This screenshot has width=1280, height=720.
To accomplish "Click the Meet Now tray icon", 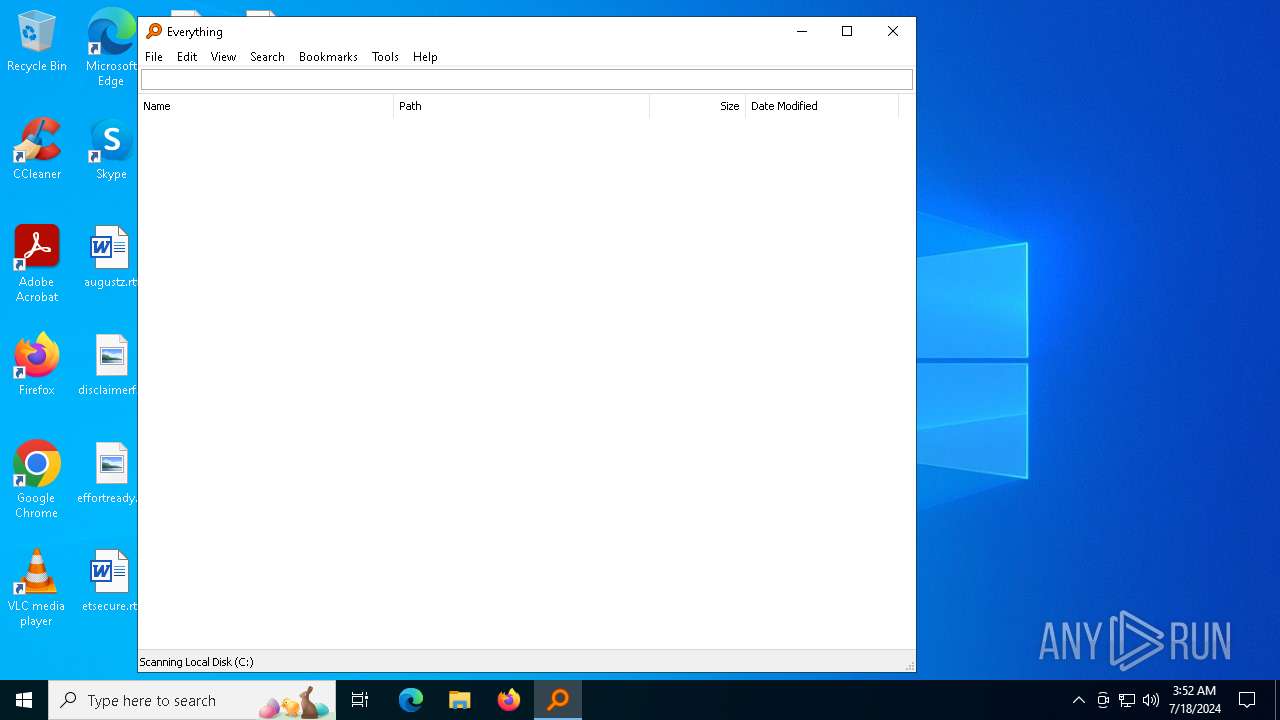I will click(1103, 700).
